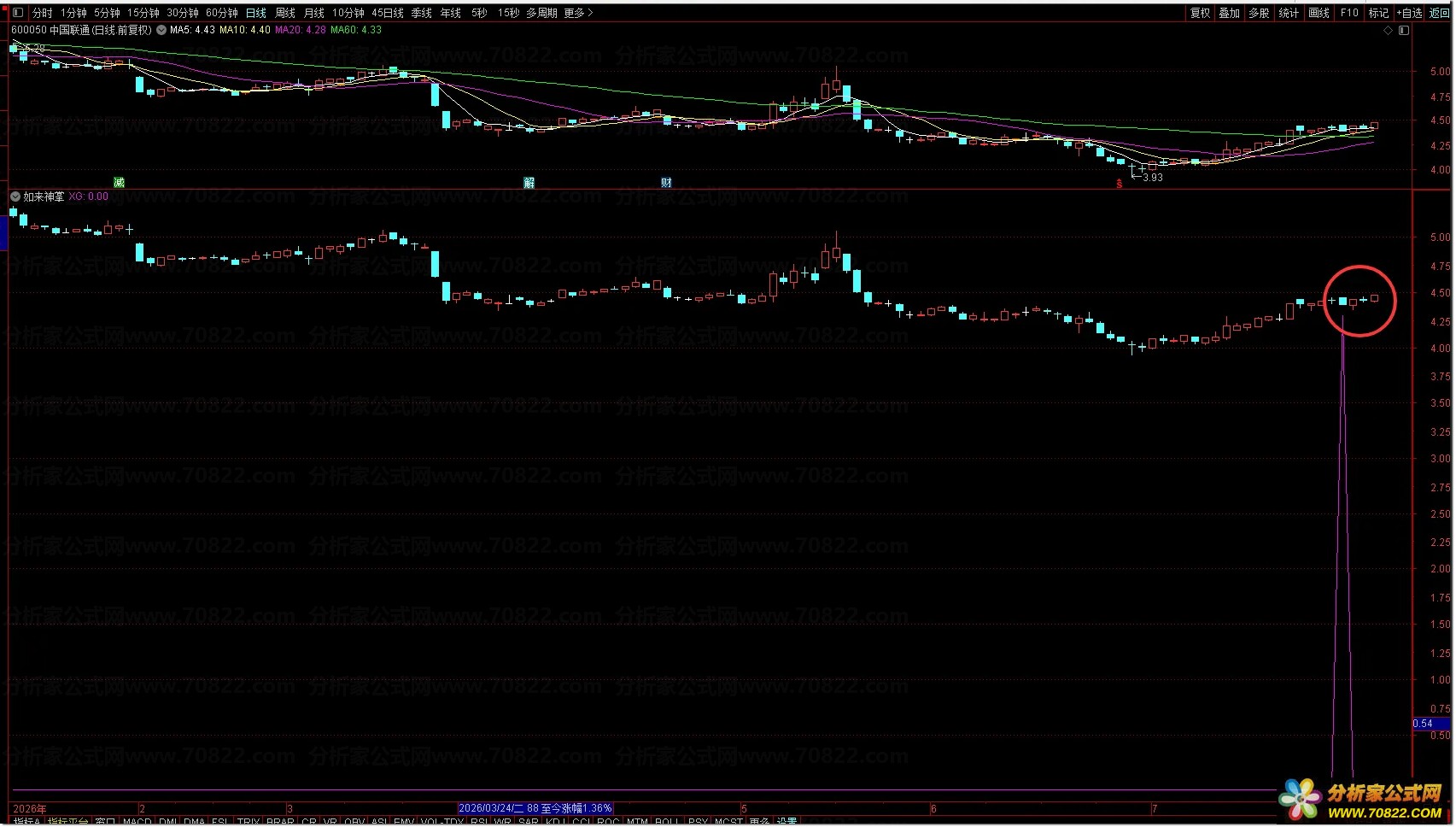Select the ROC indicator tab
The height and width of the screenshot is (827, 1456).
609,822
